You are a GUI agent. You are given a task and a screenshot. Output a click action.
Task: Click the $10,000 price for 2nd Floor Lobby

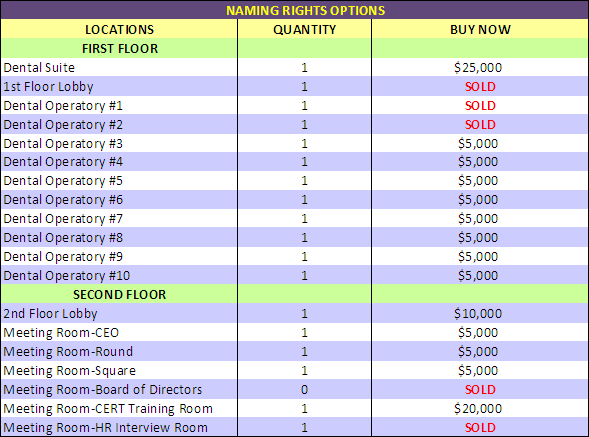(478, 313)
